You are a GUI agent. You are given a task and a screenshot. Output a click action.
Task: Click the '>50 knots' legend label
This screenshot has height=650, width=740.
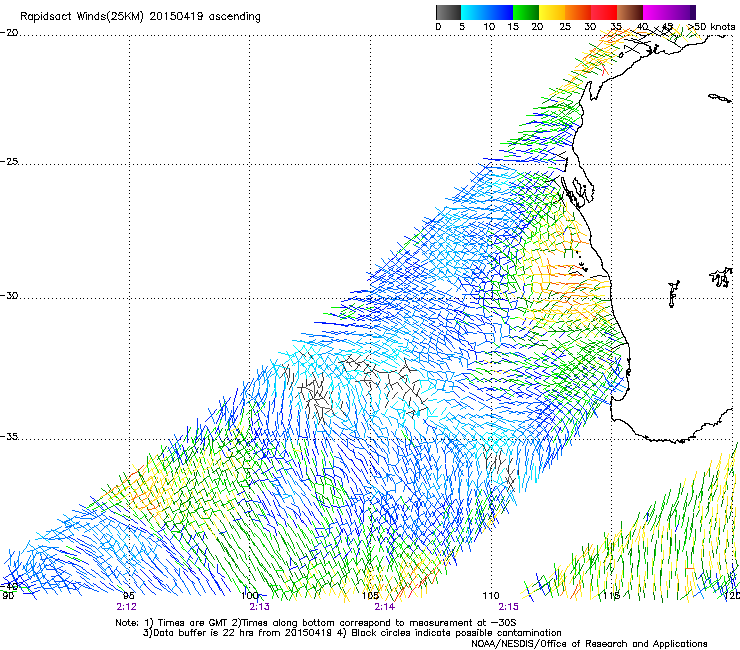(x=711, y=27)
